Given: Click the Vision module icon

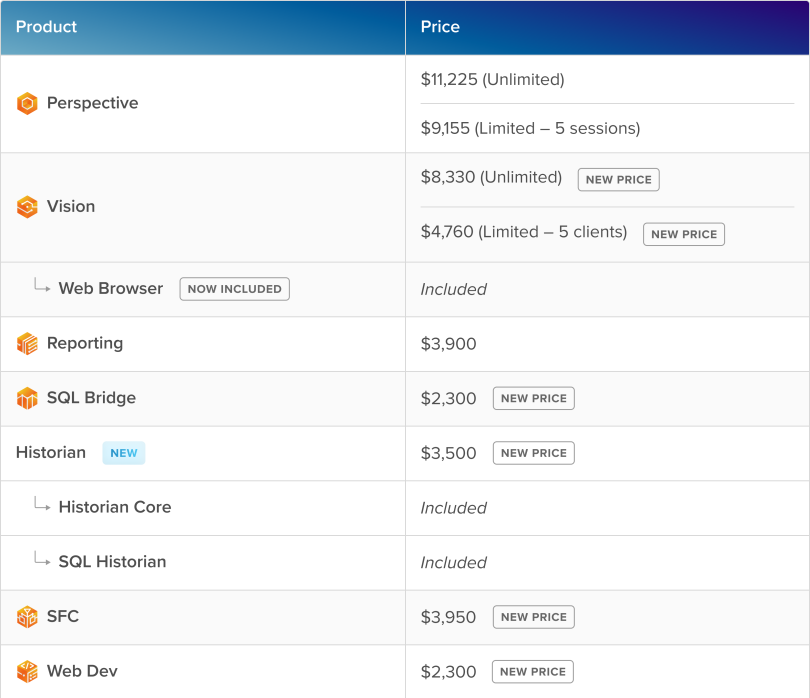Looking at the screenshot, I should coord(27,207).
